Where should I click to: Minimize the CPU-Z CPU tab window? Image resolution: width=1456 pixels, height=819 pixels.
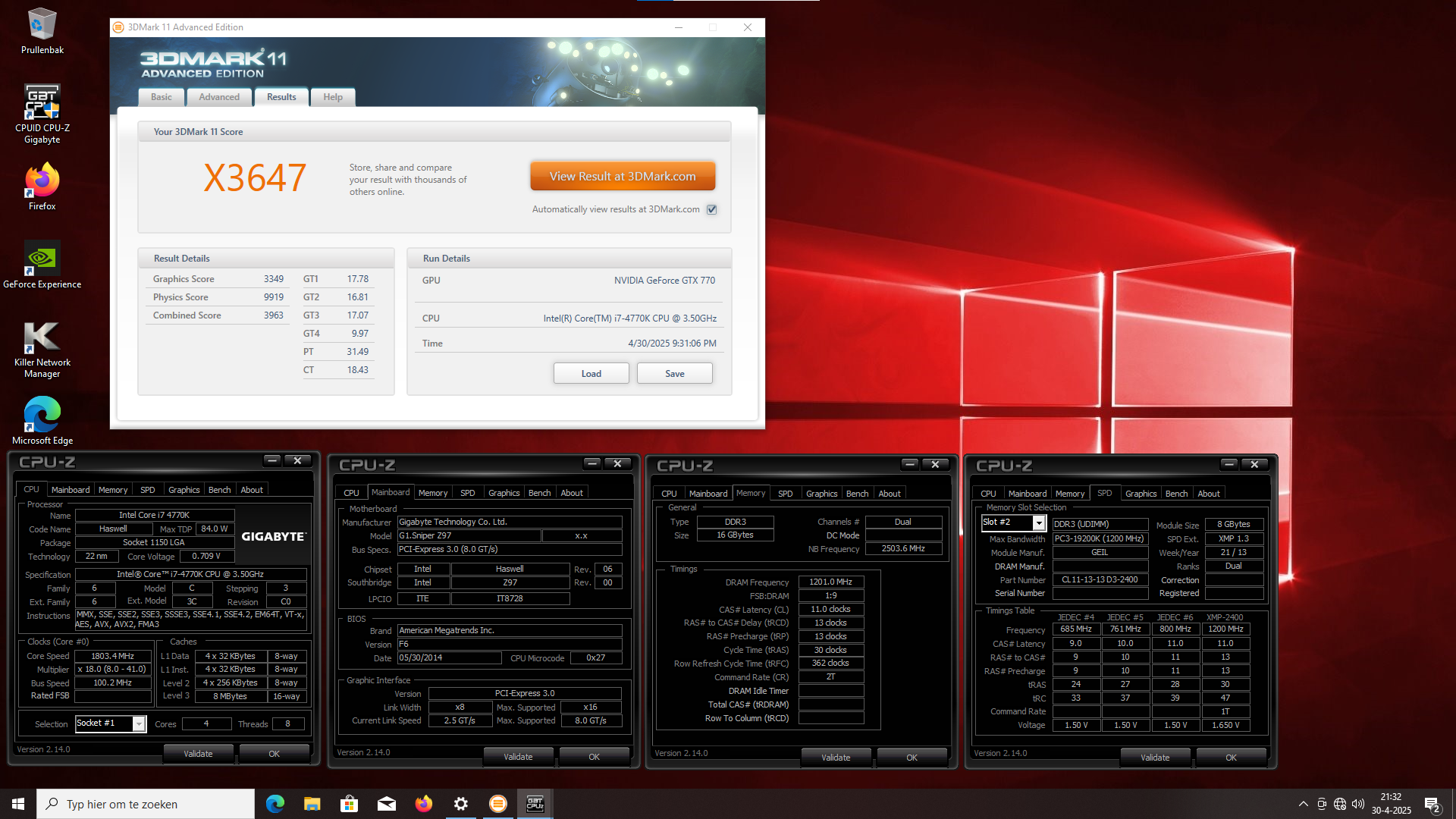[x=272, y=460]
